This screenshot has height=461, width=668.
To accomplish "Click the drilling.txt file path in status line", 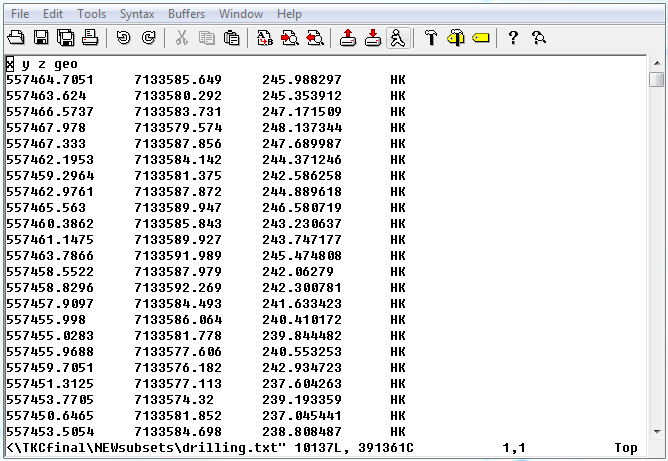I will click(x=146, y=448).
